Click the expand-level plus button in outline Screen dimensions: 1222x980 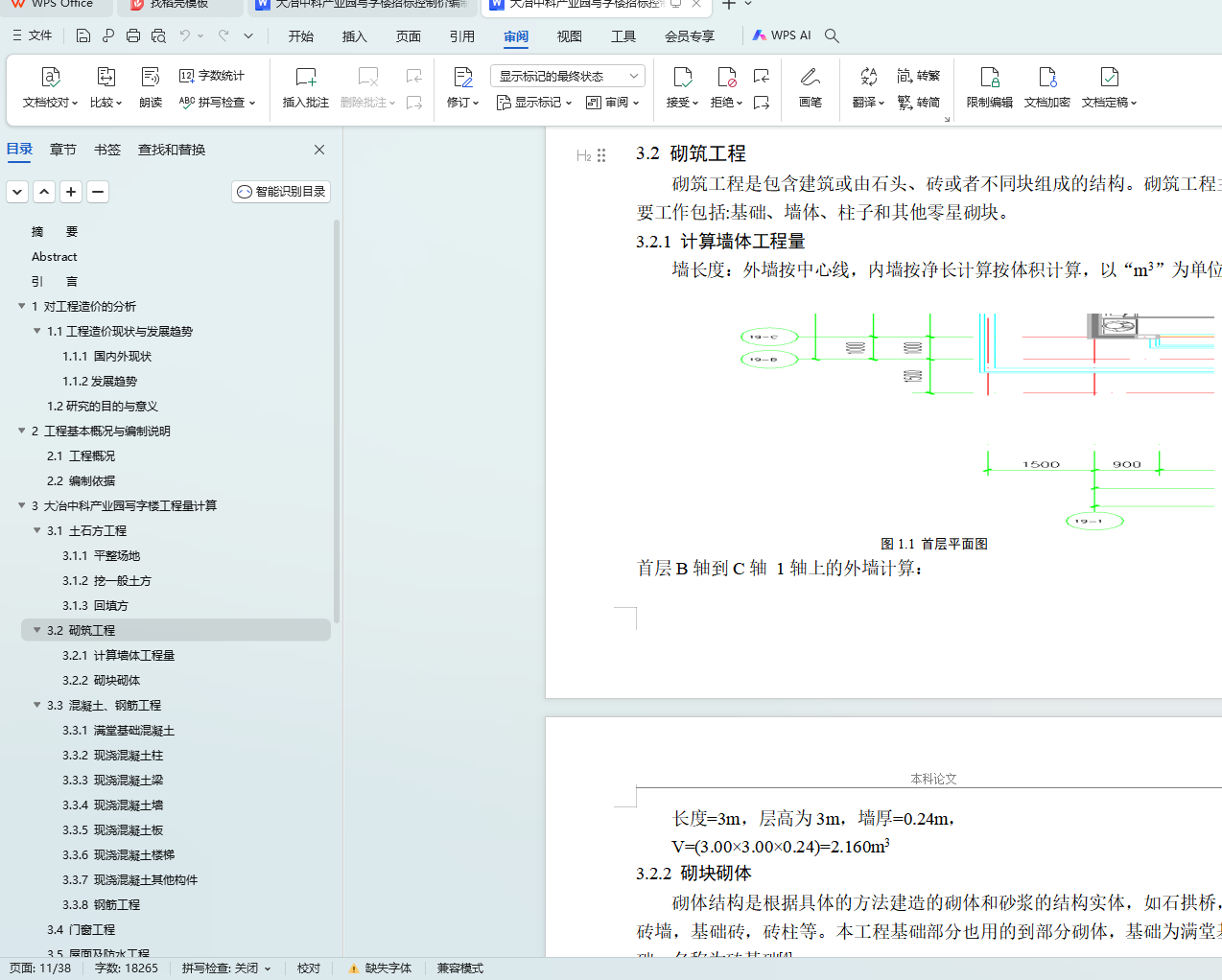pos(71,192)
